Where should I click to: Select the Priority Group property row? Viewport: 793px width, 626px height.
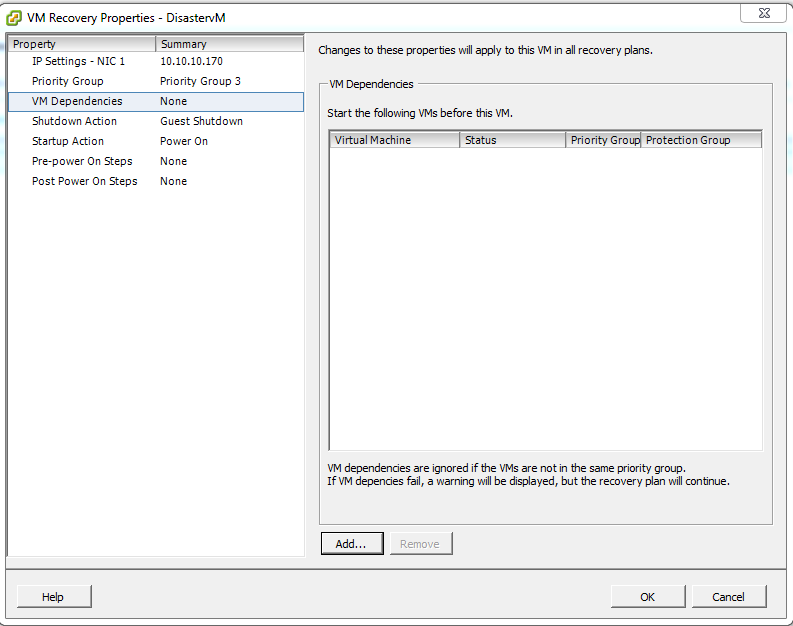tap(156, 81)
